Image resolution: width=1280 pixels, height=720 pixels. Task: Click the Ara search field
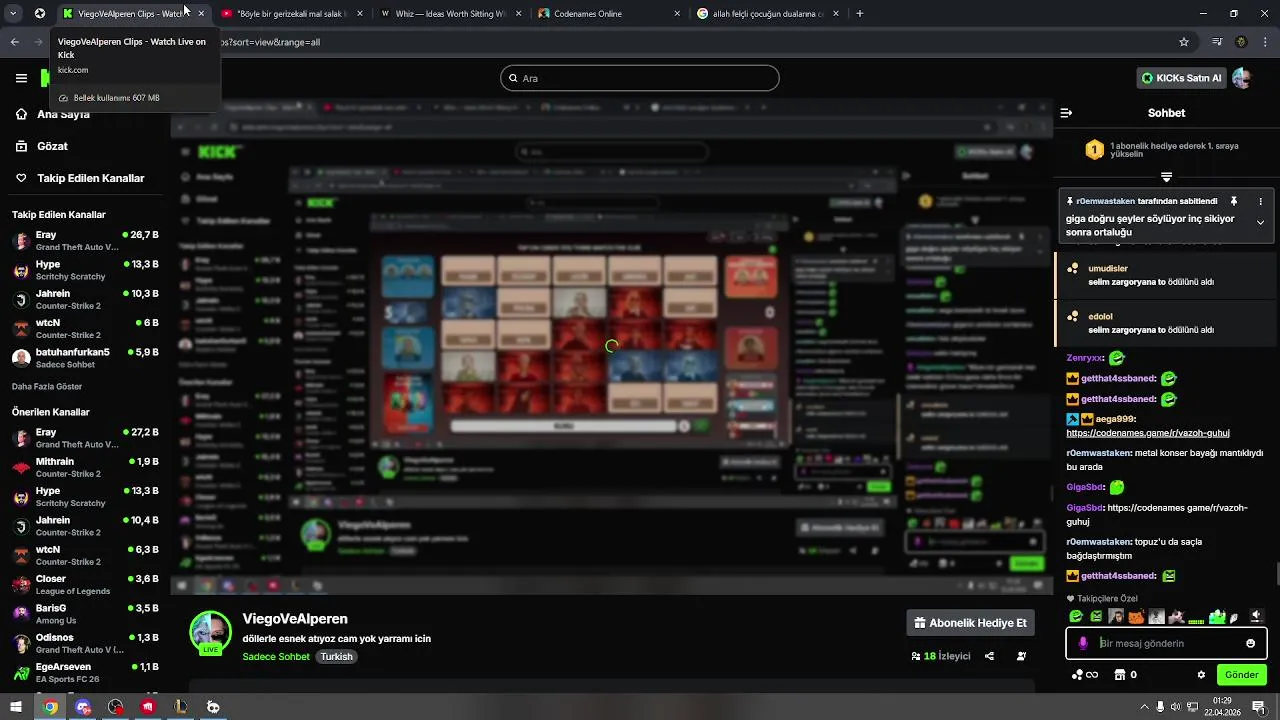pyautogui.click(x=640, y=78)
